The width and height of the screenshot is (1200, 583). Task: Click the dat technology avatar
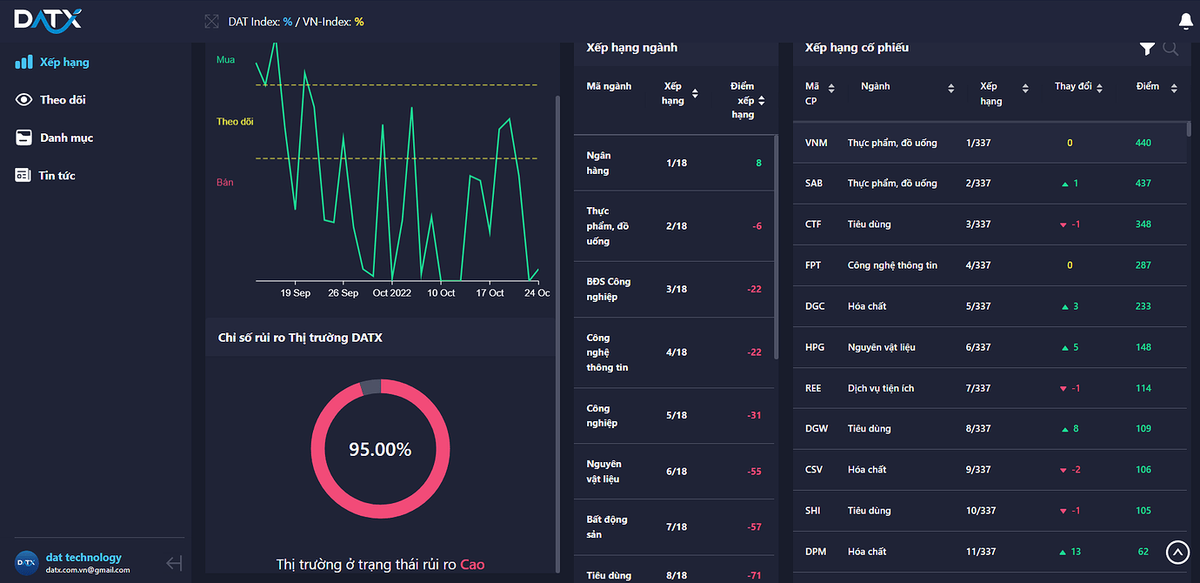coord(26,563)
